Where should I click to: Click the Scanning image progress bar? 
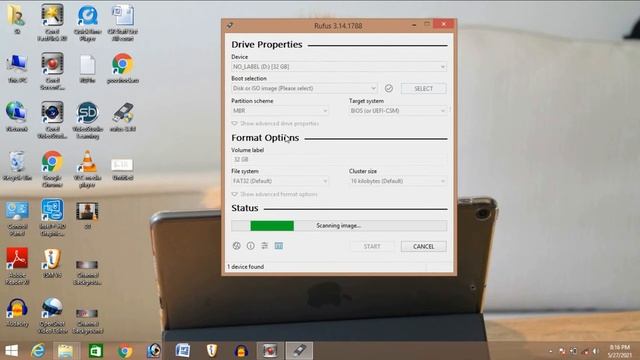pyautogui.click(x=339, y=226)
